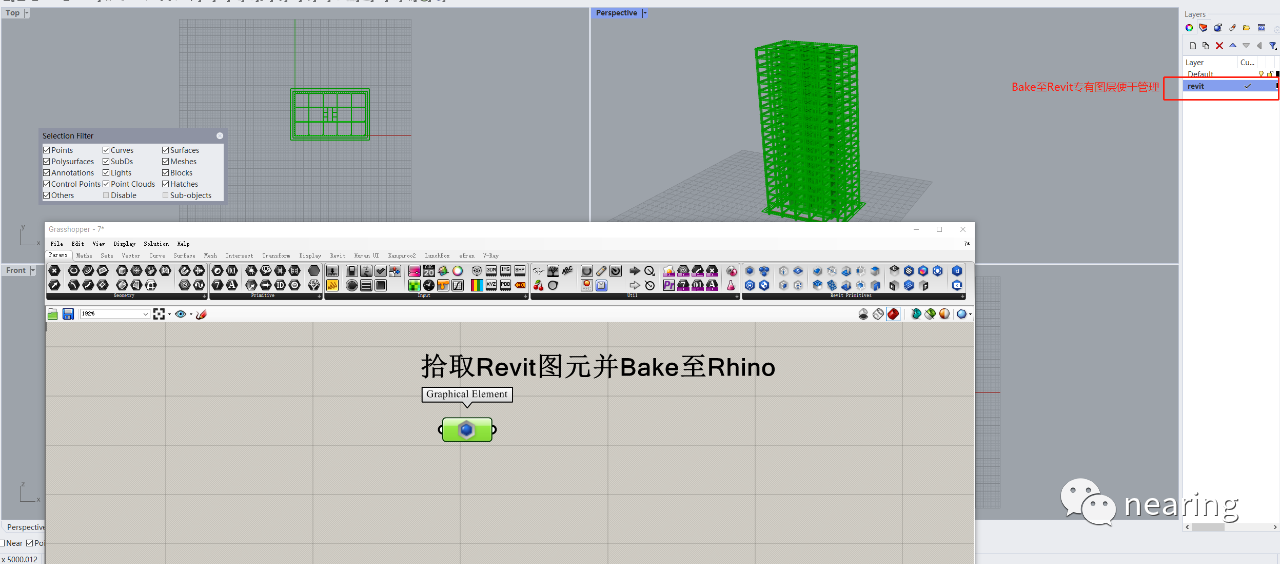Open the Display menu in Grasshopper
1280x564 pixels.
(x=125, y=244)
